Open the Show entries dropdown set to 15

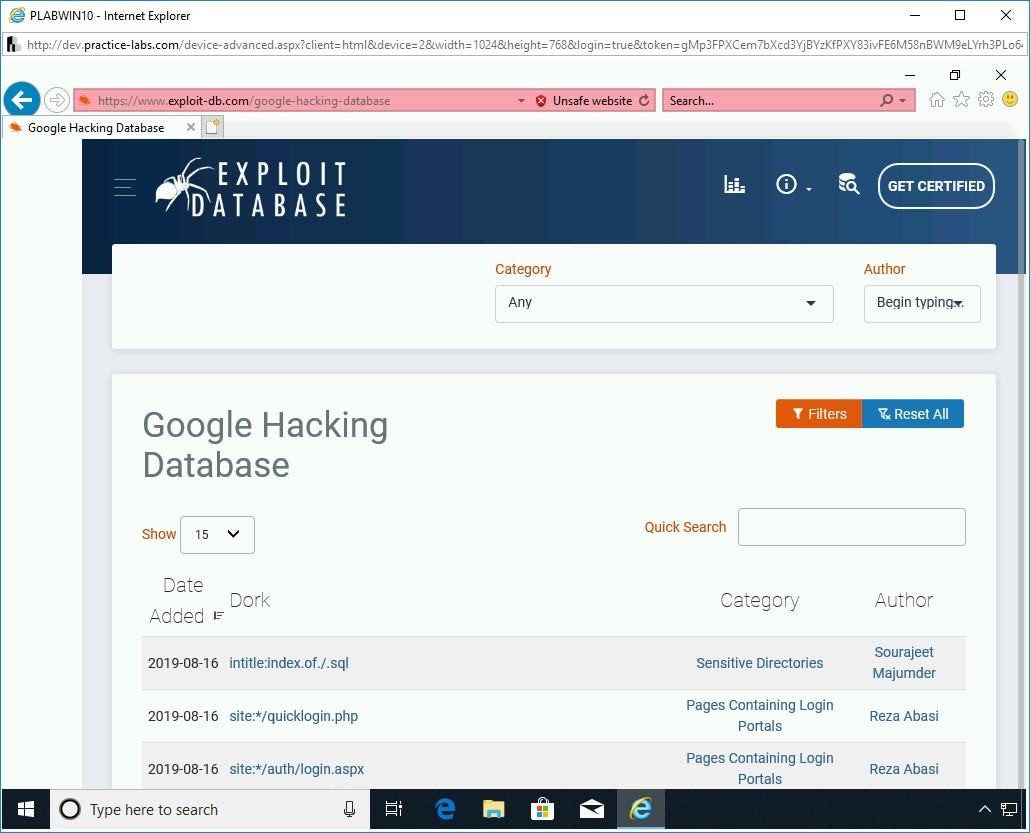point(217,535)
